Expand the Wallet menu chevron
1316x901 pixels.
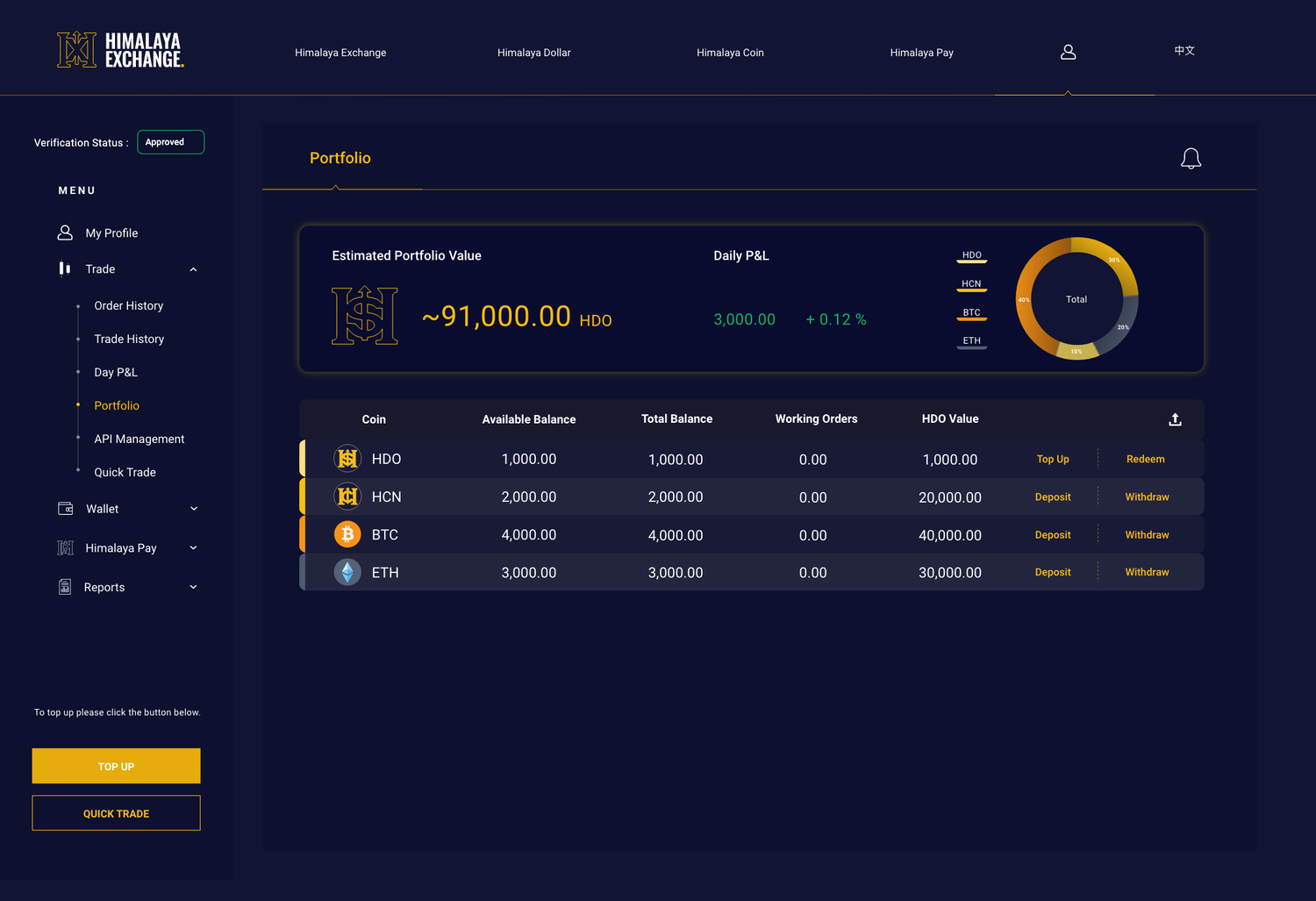194,509
